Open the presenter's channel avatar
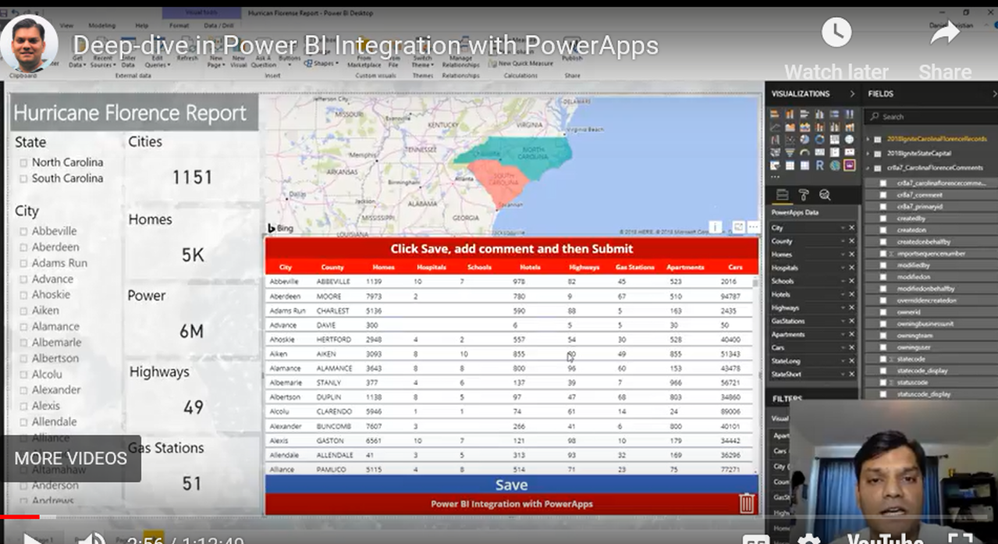The width and height of the screenshot is (998, 544). [x=29, y=43]
